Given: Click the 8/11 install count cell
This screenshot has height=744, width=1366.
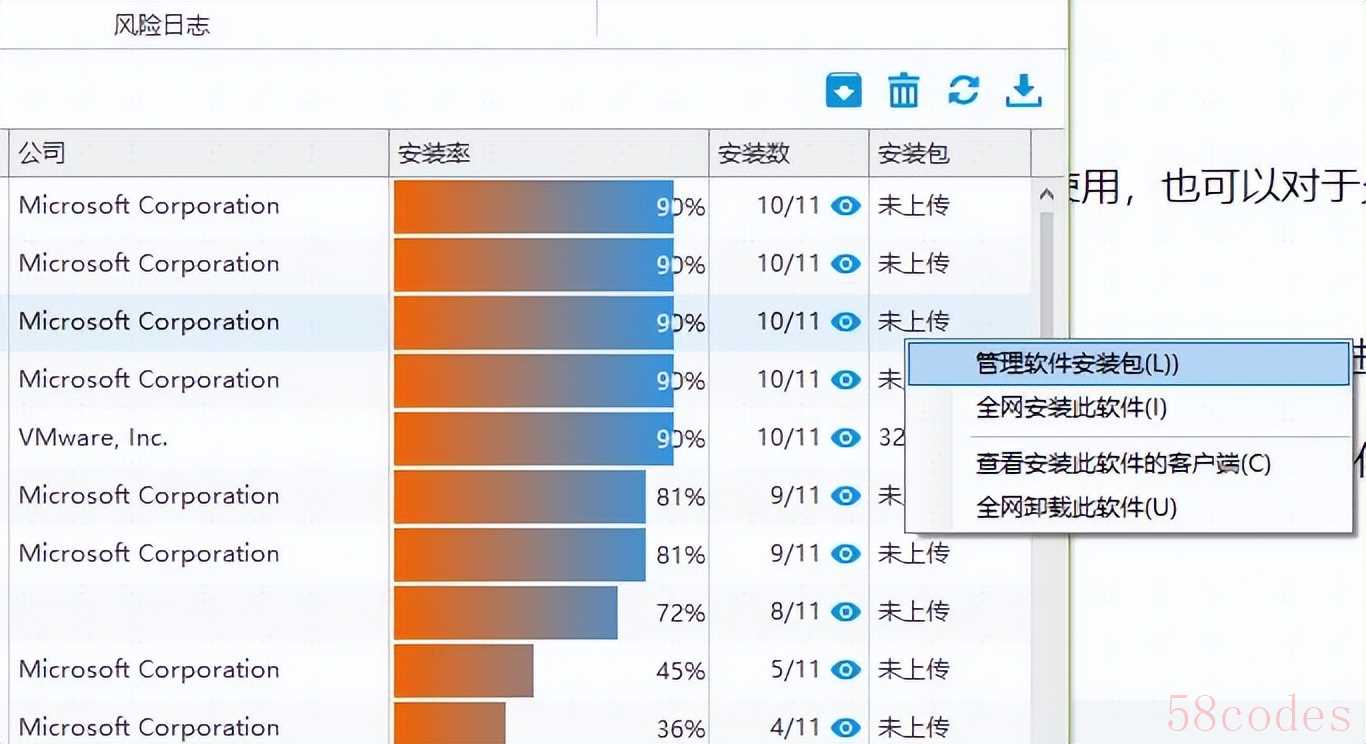Looking at the screenshot, I should (795, 612).
